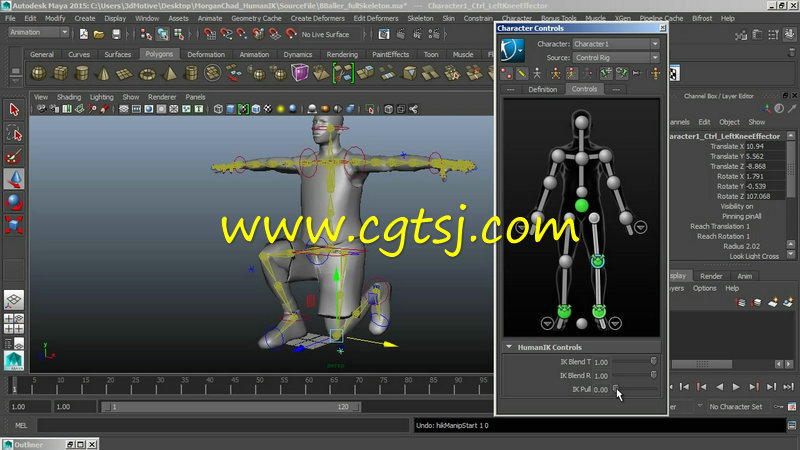The height and width of the screenshot is (450, 800).
Task: Create a polygon torus from the shelf
Action: pyautogui.click(x=147, y=73)
